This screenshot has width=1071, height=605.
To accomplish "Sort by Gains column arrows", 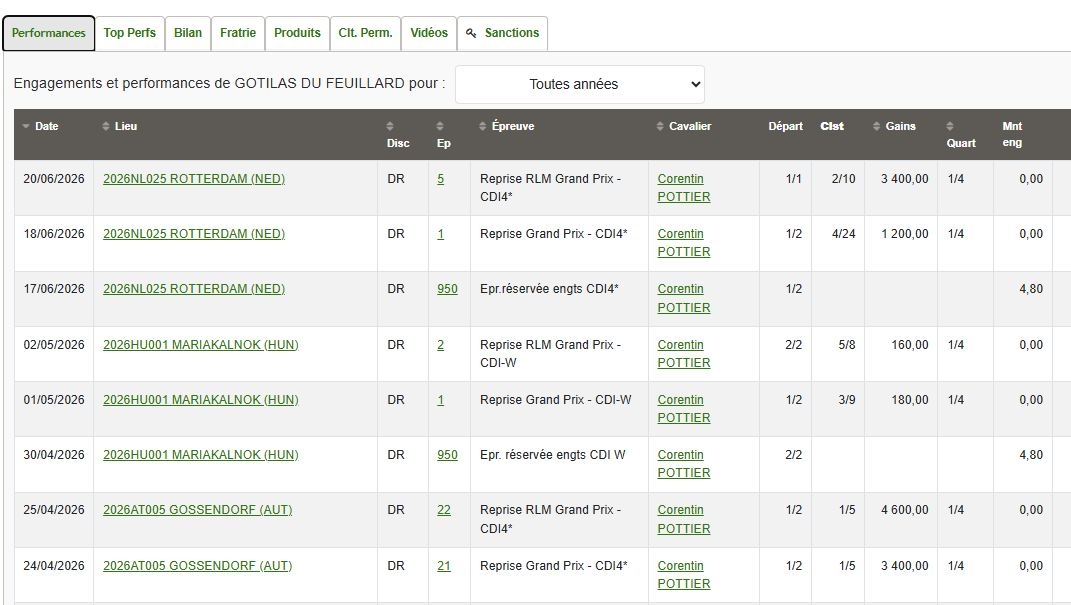I will (876, 126).
